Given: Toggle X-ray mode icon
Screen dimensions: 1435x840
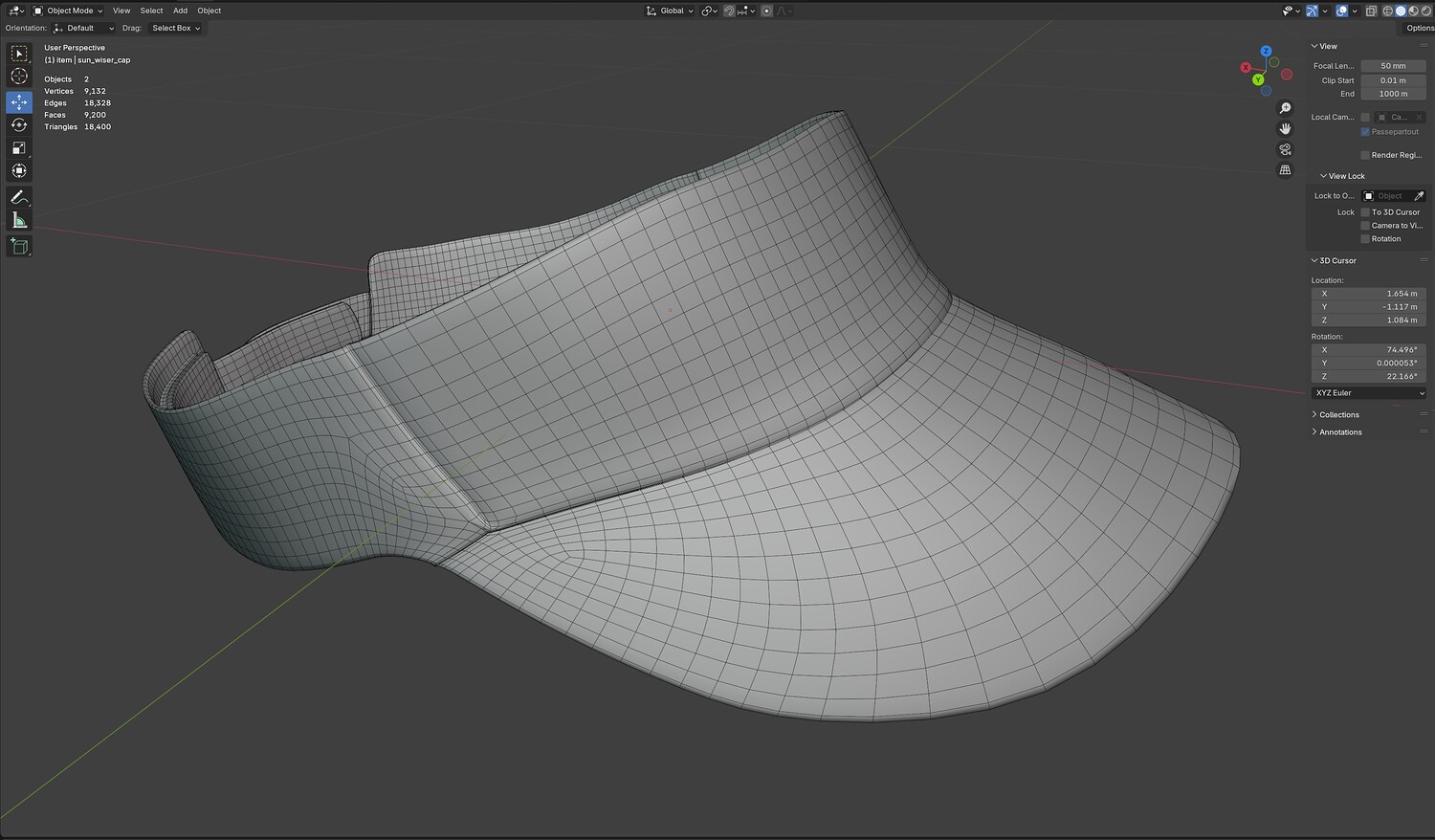Looking at the screenshot, I should click(x=1371, y=11).
